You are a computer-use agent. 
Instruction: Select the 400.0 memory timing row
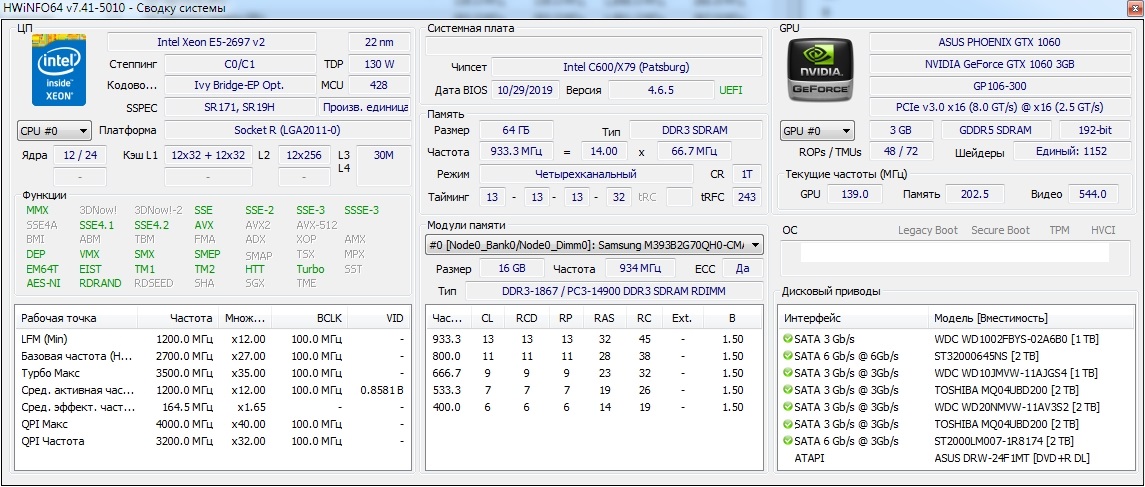pyautogui.click(x=595, y=407)
